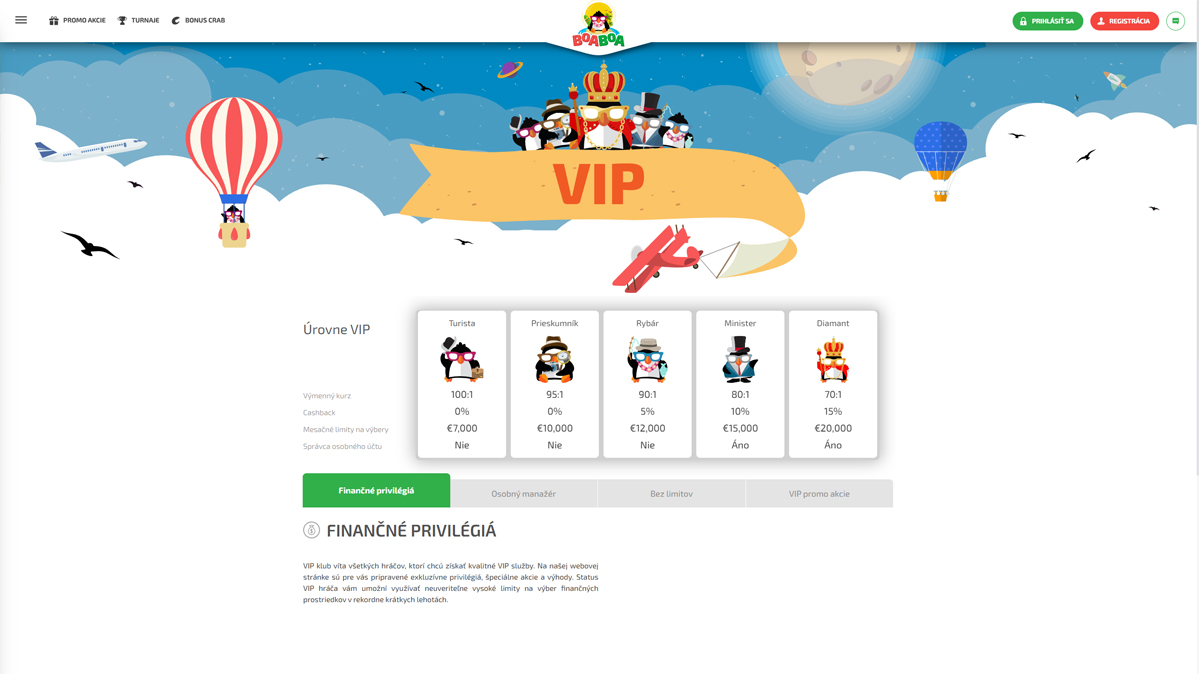
Task: Select the Finančné privilégiá tab
Action: click(376, 491)
